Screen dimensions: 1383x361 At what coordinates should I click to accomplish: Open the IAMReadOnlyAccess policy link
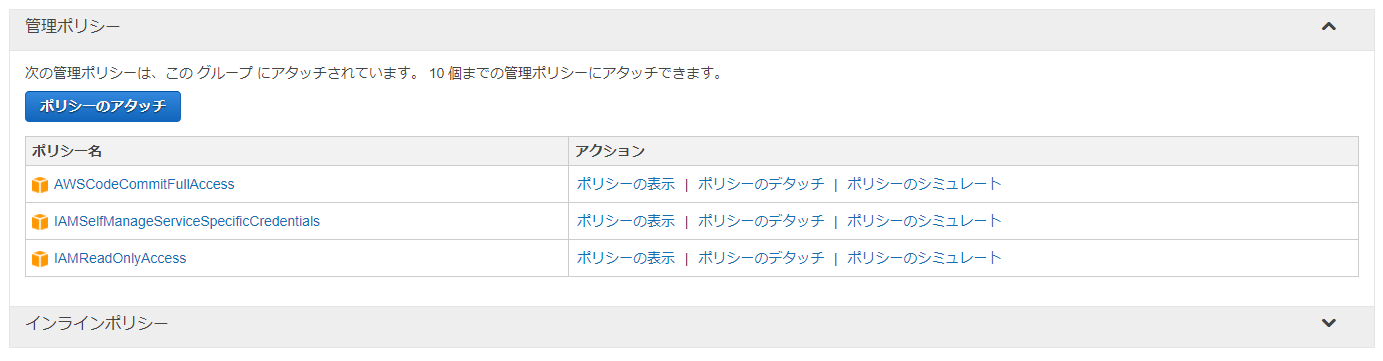coord(120,258)
